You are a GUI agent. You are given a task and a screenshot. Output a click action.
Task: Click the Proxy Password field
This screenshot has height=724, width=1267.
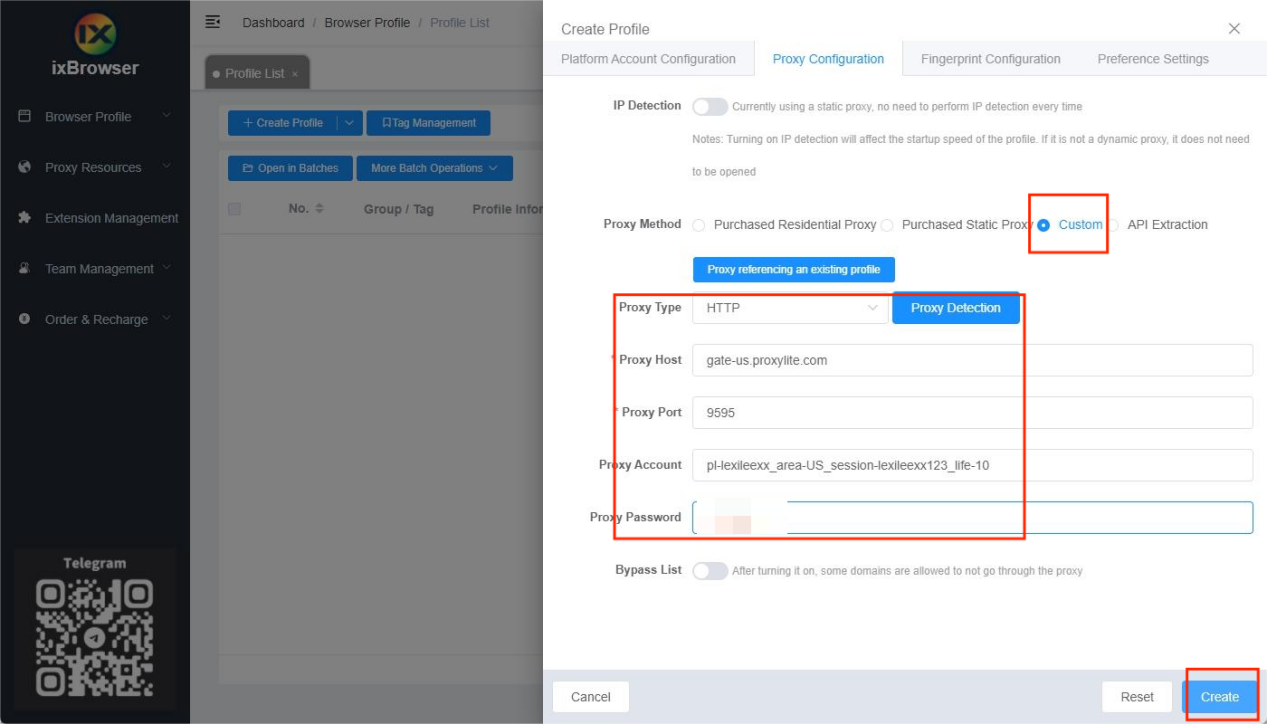coord(972,517)
